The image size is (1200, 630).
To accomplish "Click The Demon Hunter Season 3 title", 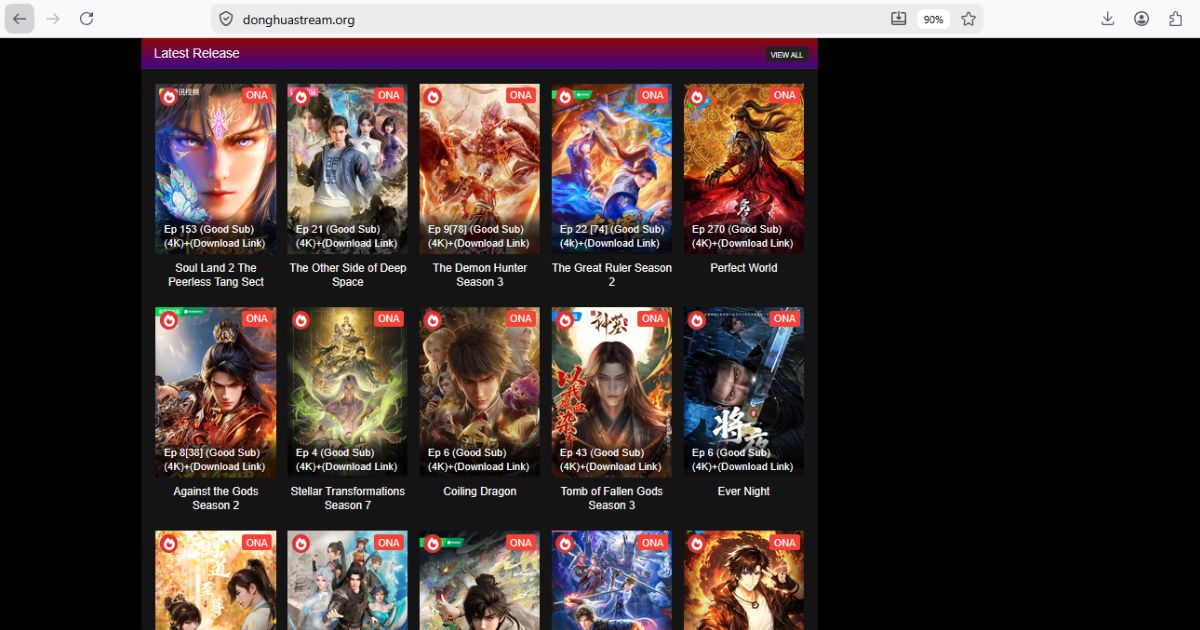I will point(480,275).
